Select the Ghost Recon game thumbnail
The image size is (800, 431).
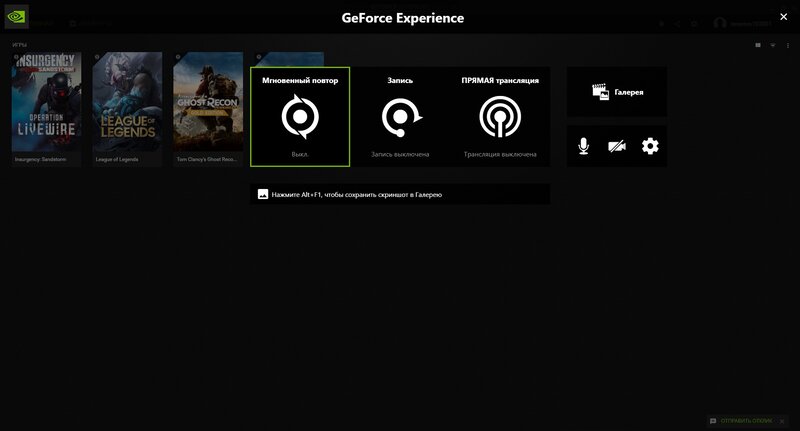click(x=208, y=109)
